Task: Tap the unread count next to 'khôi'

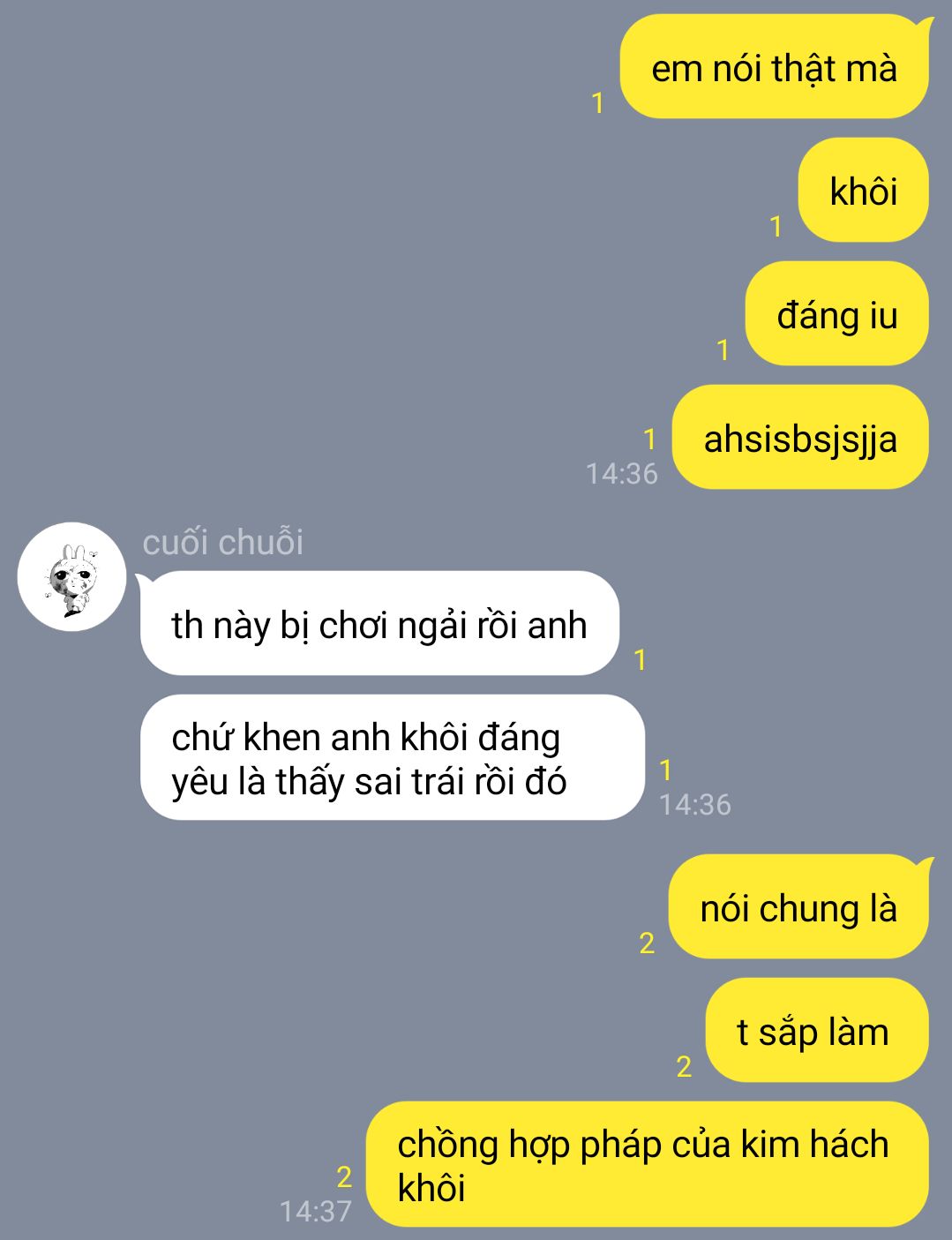Action: (776, 227)
